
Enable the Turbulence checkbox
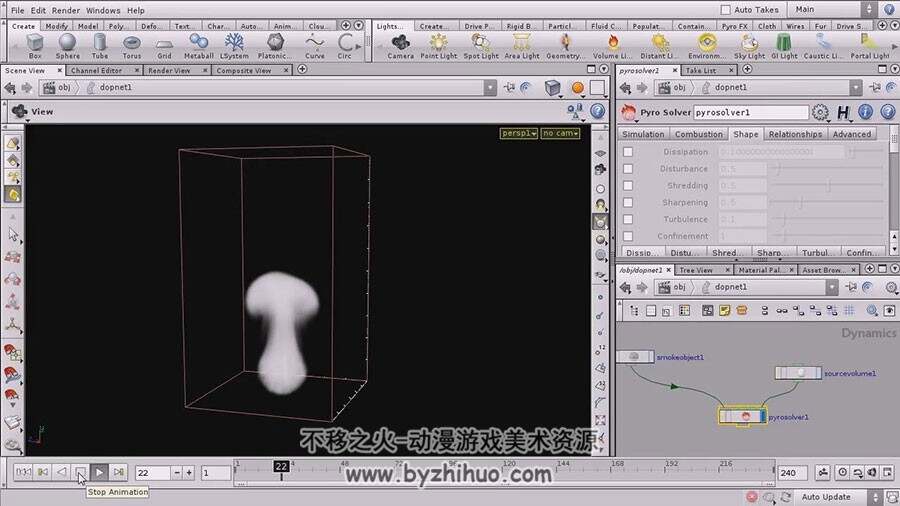(628, 219)
